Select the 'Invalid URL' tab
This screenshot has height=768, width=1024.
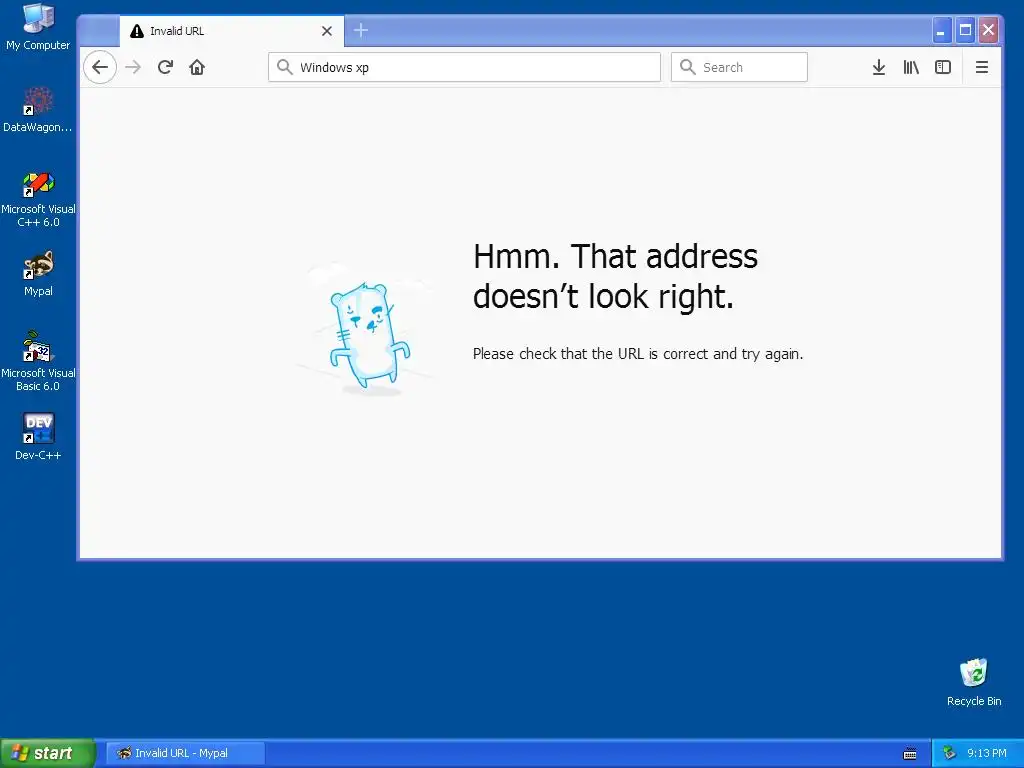(x=232, y=31)
